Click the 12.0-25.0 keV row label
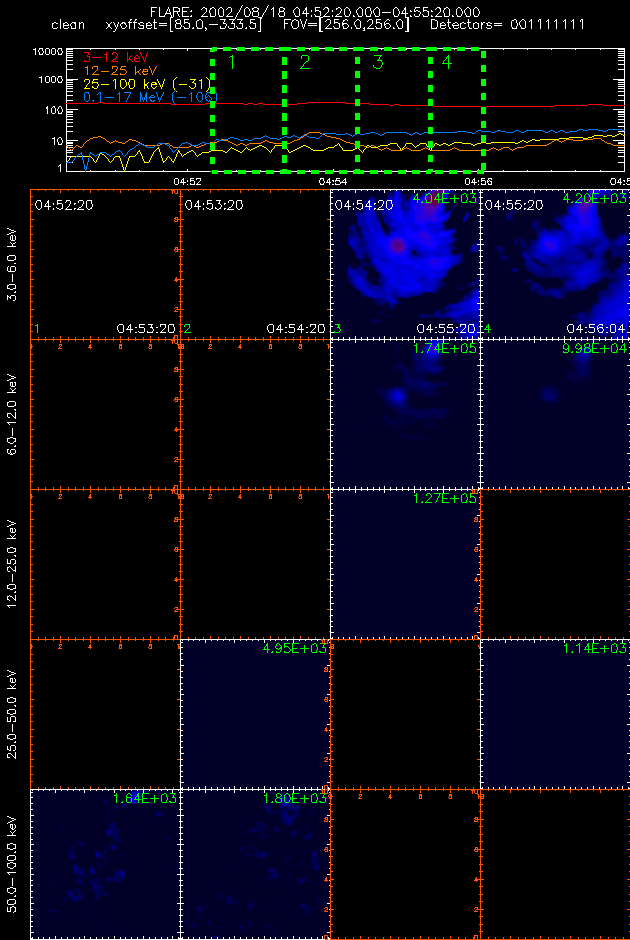The image size is (630, 940). pos(14,564)
